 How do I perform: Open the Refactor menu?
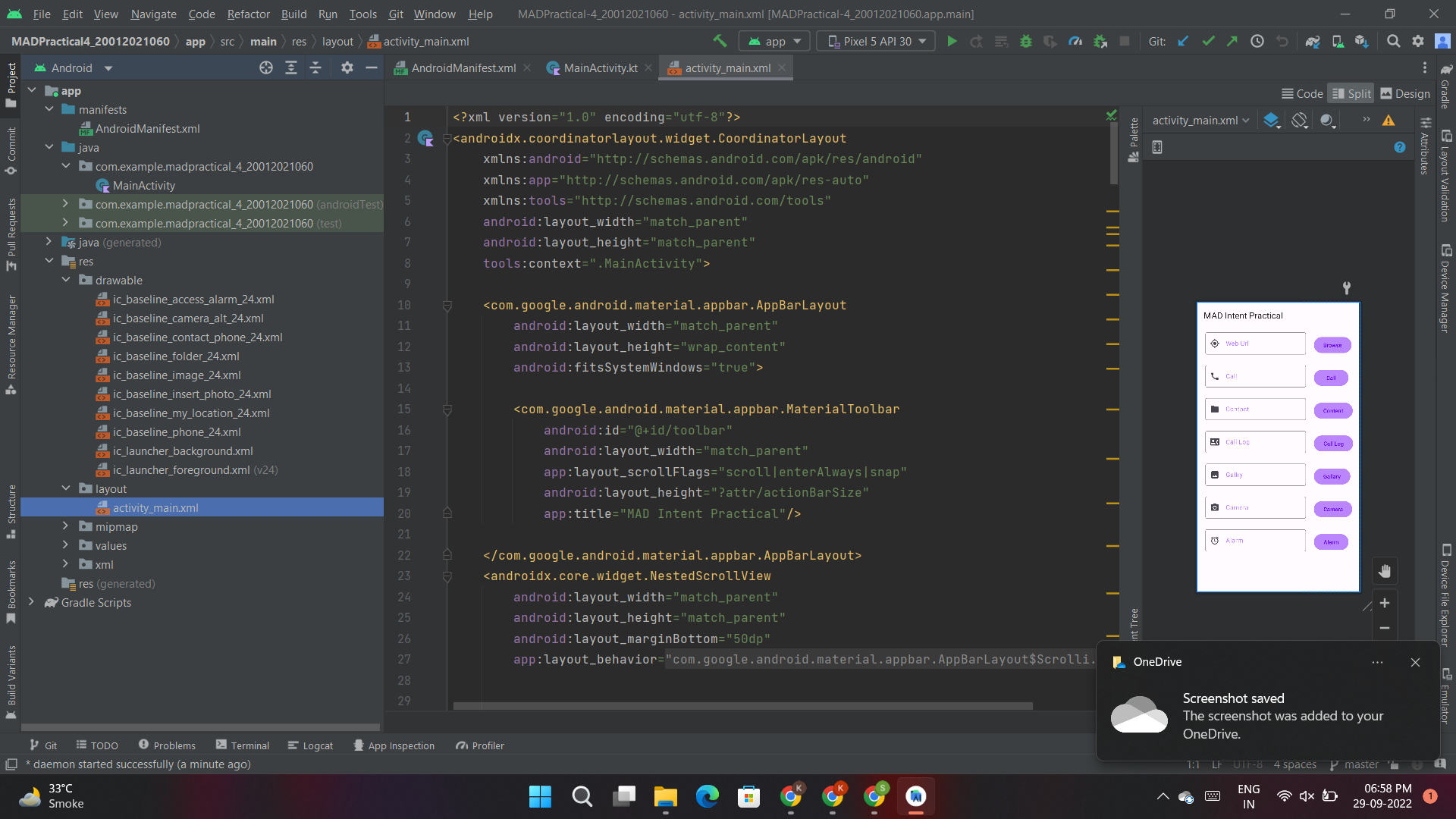tap(248, 14)
